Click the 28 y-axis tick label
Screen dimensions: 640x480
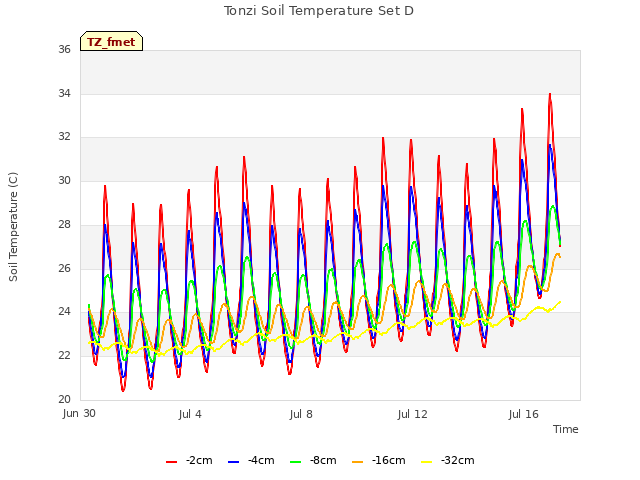click(64, 224)
